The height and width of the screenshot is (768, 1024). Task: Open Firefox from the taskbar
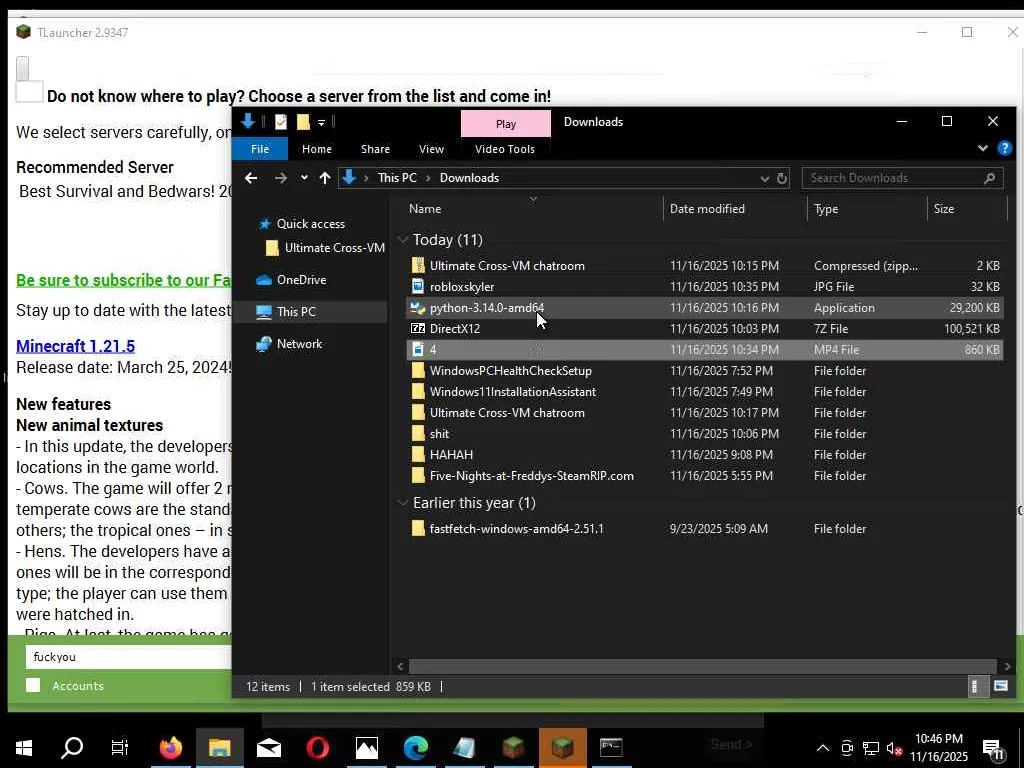170,747
